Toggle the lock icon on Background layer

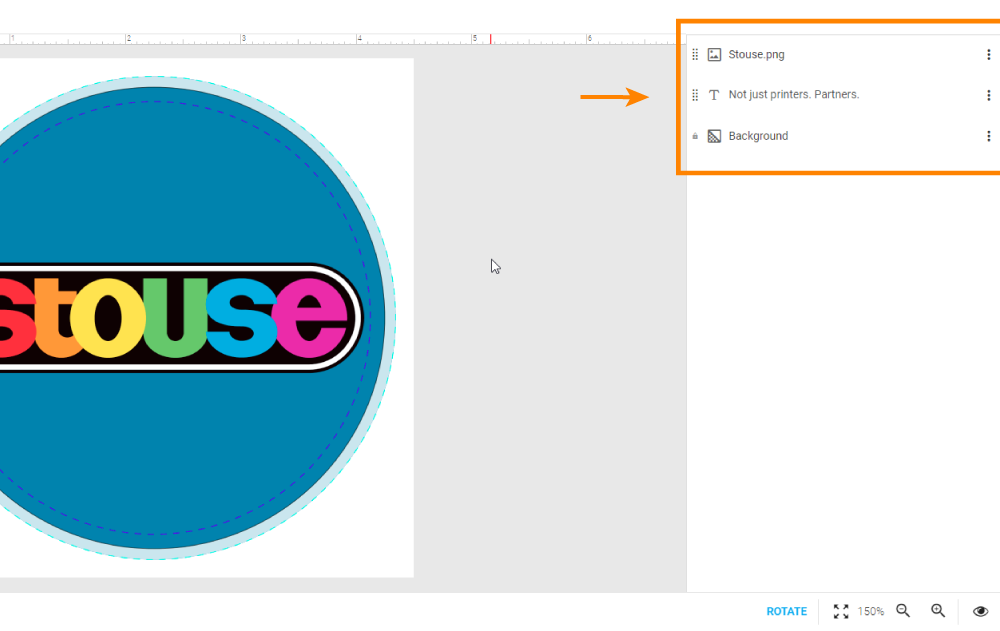(695, 136)
